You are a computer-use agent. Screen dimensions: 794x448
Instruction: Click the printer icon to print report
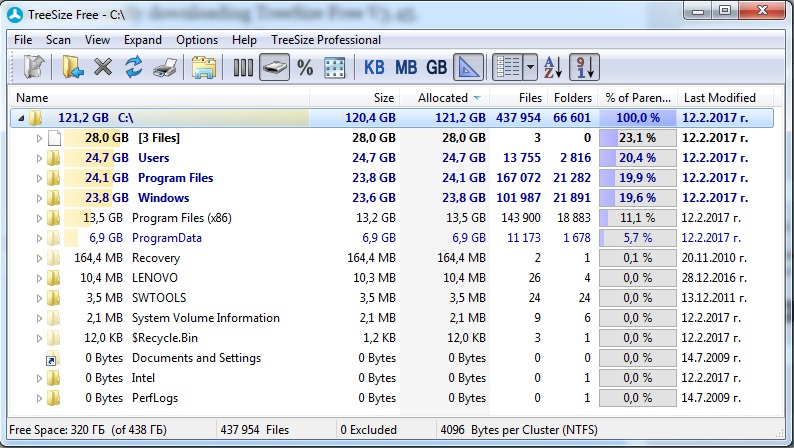[165, 67]
